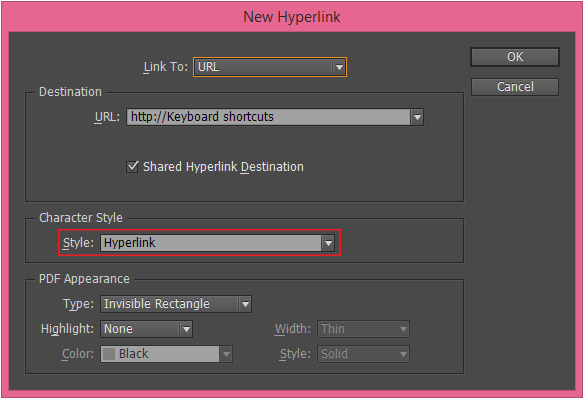Open the Highlight dropdown set to None
The height and width of the screenshot is (399, 584).
(146, 329)
